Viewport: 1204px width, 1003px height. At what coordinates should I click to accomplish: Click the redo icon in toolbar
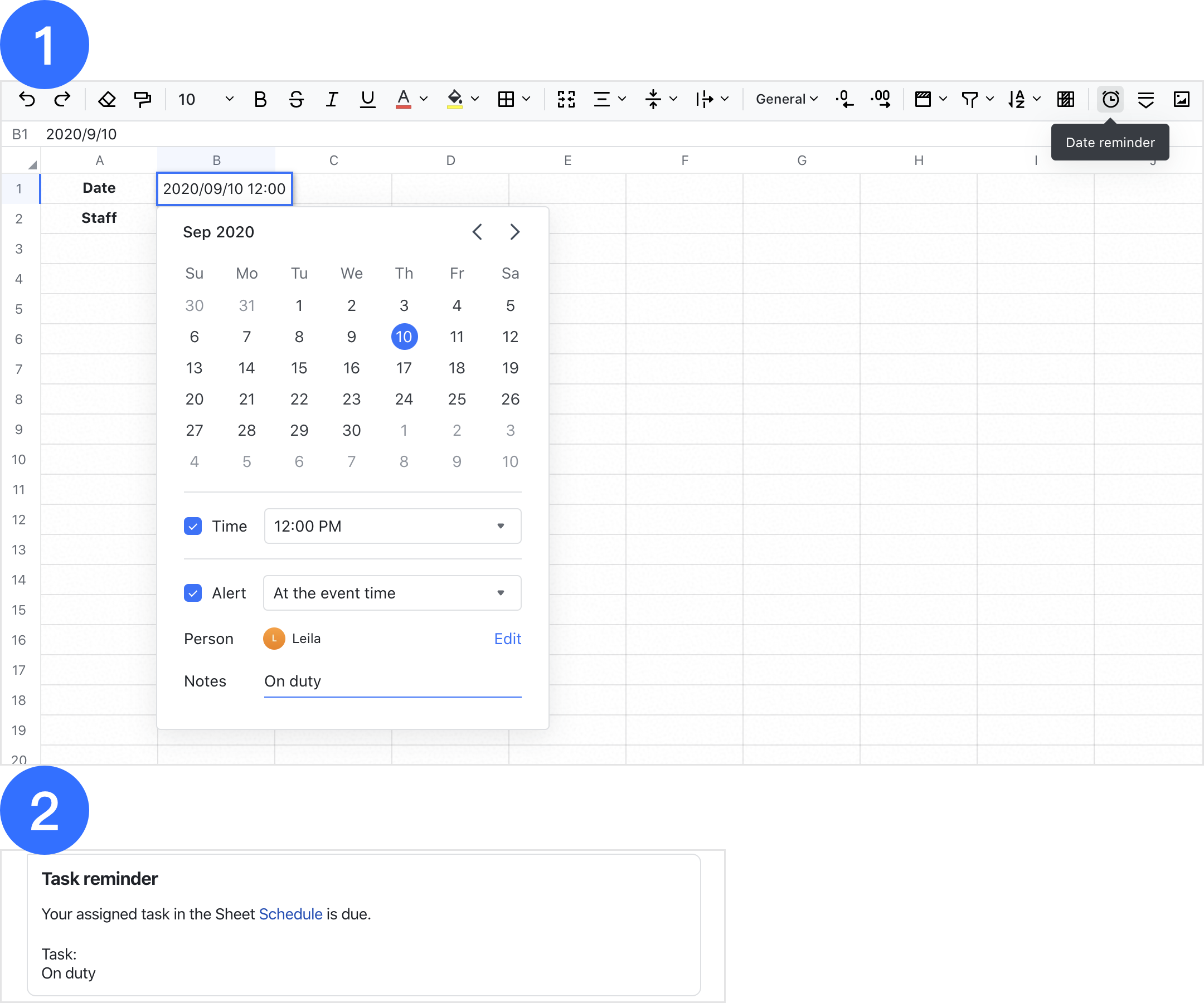[x=63, y=98]
